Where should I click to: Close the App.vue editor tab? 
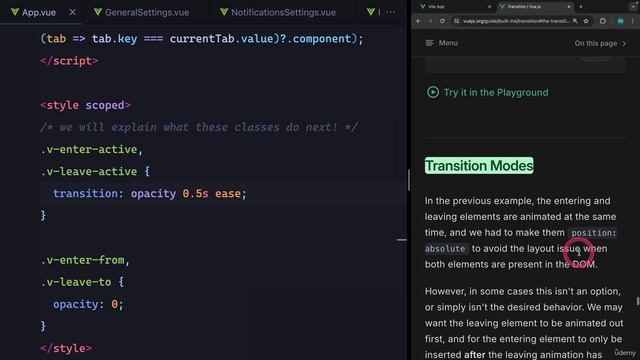pyautogui.click(x=72, y=12)
